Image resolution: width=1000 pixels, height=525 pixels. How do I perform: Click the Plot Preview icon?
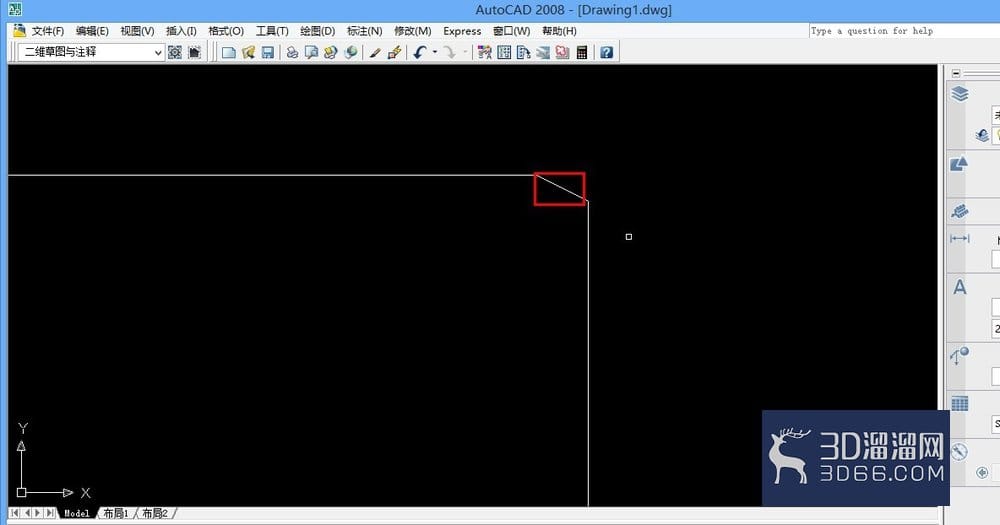(x=311, y=52)
